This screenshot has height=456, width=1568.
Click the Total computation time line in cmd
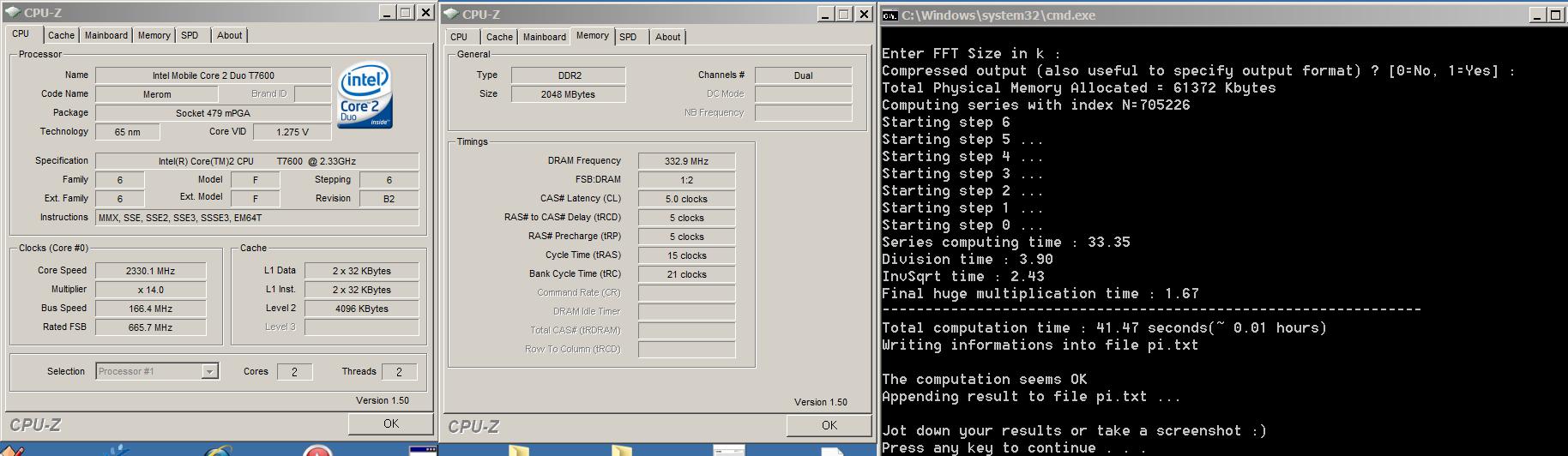point(1104,328)
